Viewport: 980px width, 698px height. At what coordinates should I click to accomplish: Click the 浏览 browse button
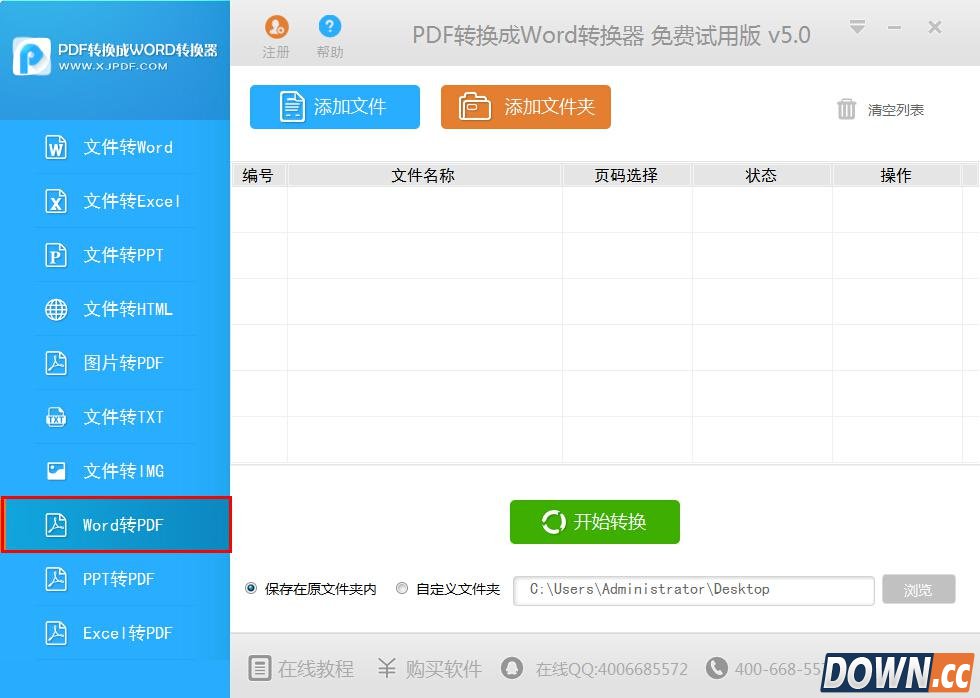(x=918, y=590)
